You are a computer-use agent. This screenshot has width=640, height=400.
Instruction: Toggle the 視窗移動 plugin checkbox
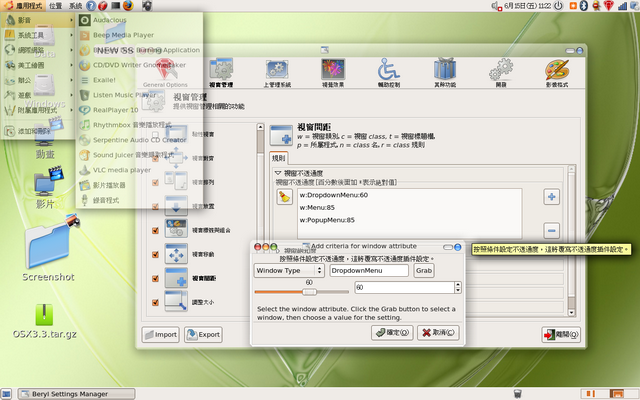pos(155,254)
